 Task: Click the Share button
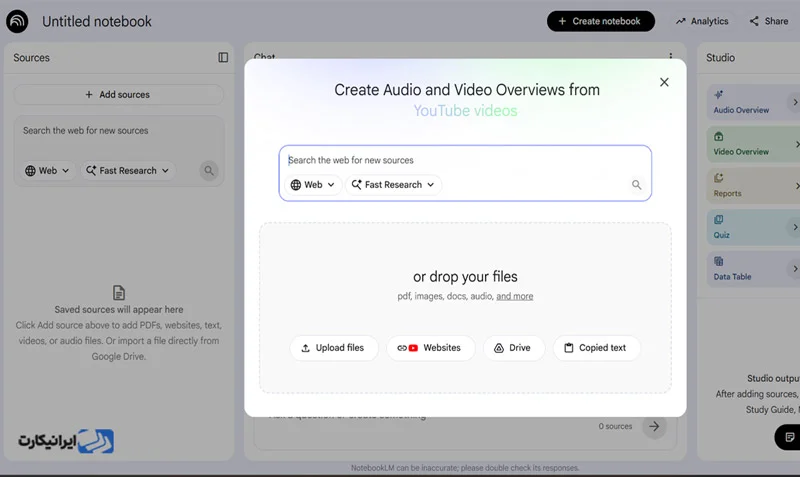[769, 21]
